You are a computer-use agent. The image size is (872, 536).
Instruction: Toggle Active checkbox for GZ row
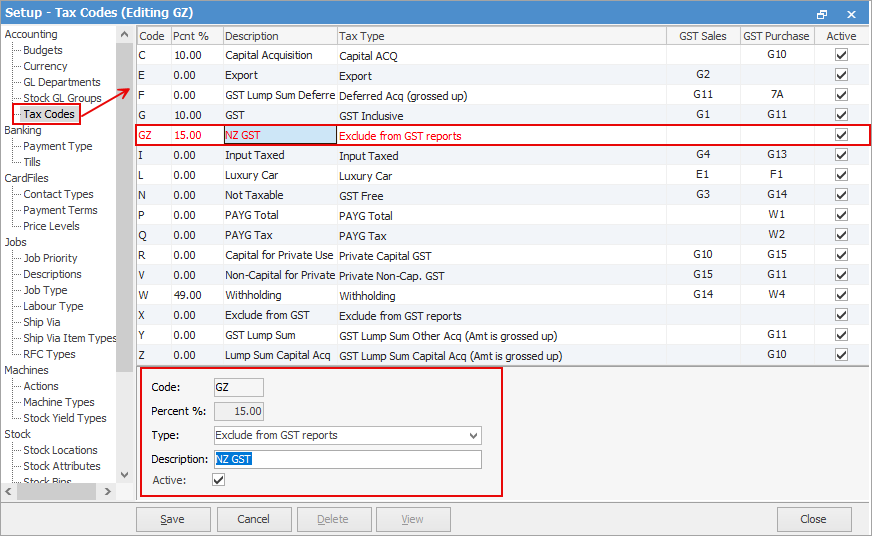841,135
